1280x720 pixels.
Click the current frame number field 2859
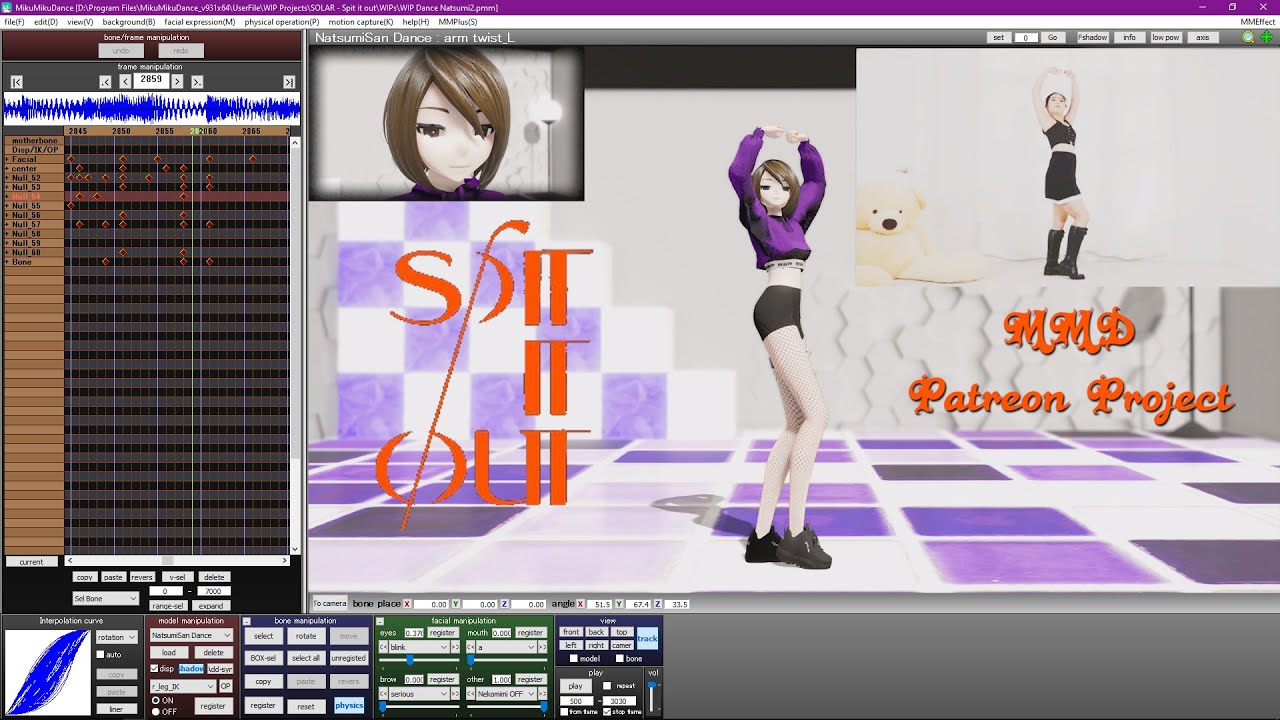click(x=151, y=80)
